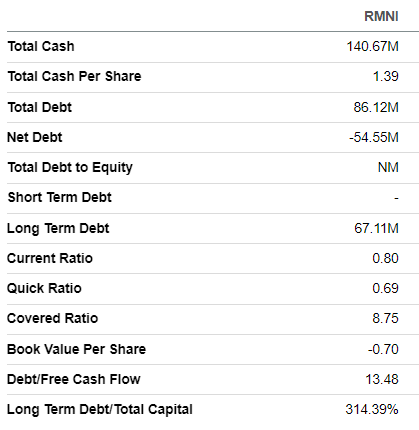Select the Long Term Debt label
The height and width of the screenshot is (430, 419).
coord(58,229)
